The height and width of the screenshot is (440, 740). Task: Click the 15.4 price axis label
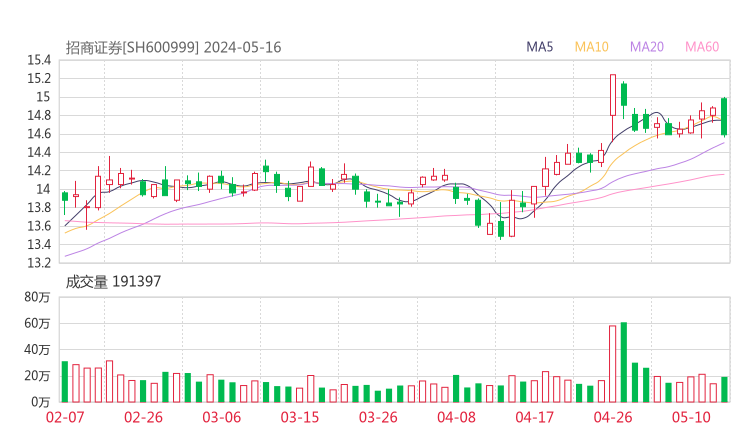point(39,60)
